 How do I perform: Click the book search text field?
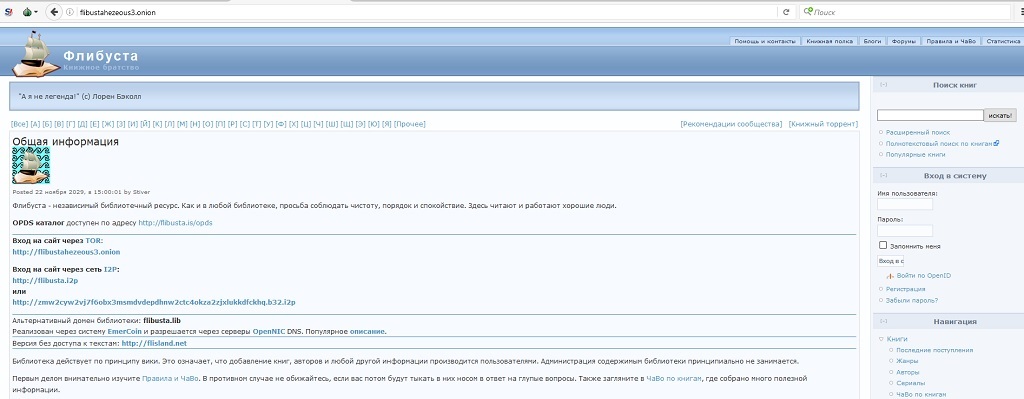point(930,115)
